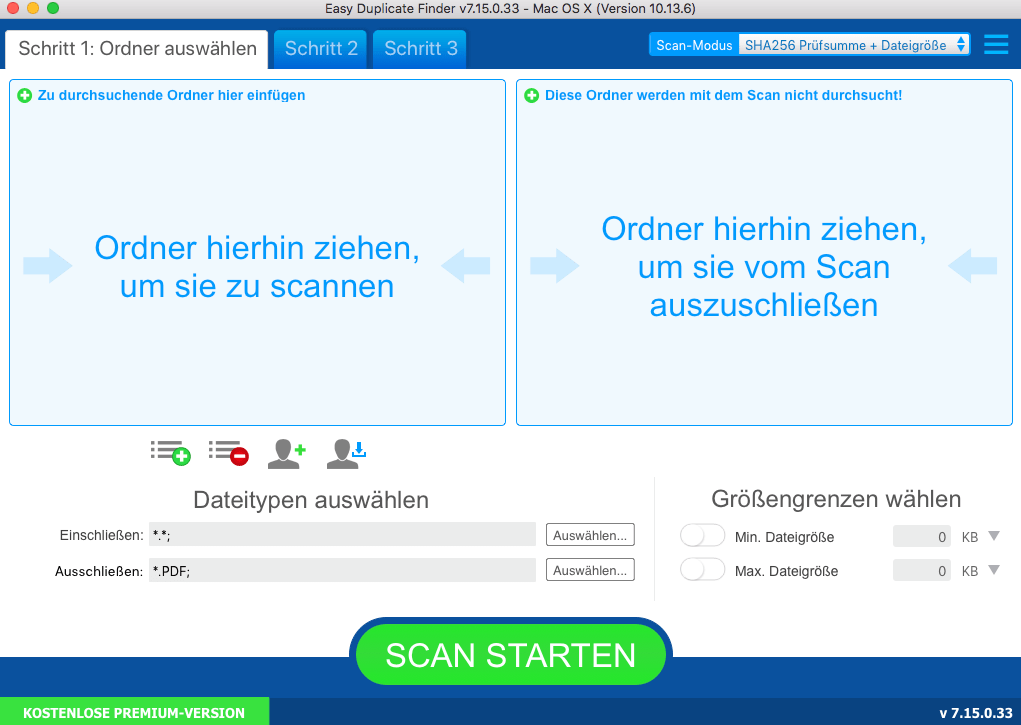
Task: Switch to the Schritt 3 tab
Action: 420,48
